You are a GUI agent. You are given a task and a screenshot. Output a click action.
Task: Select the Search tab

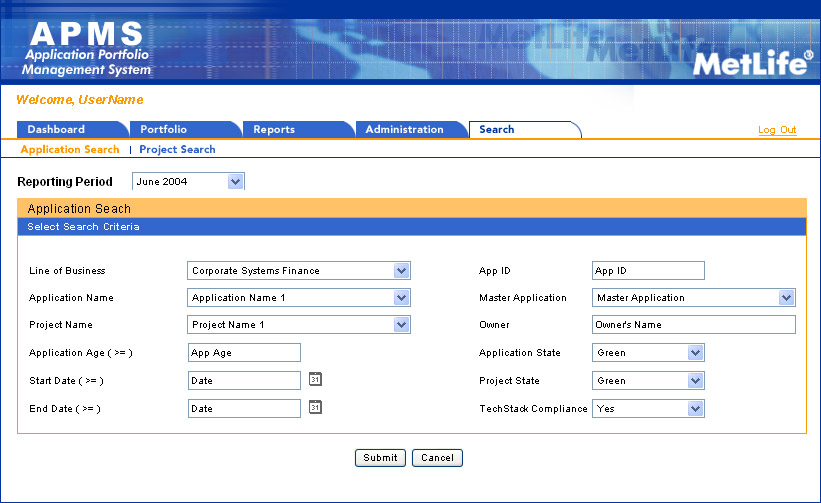click(x=524, y=129)
